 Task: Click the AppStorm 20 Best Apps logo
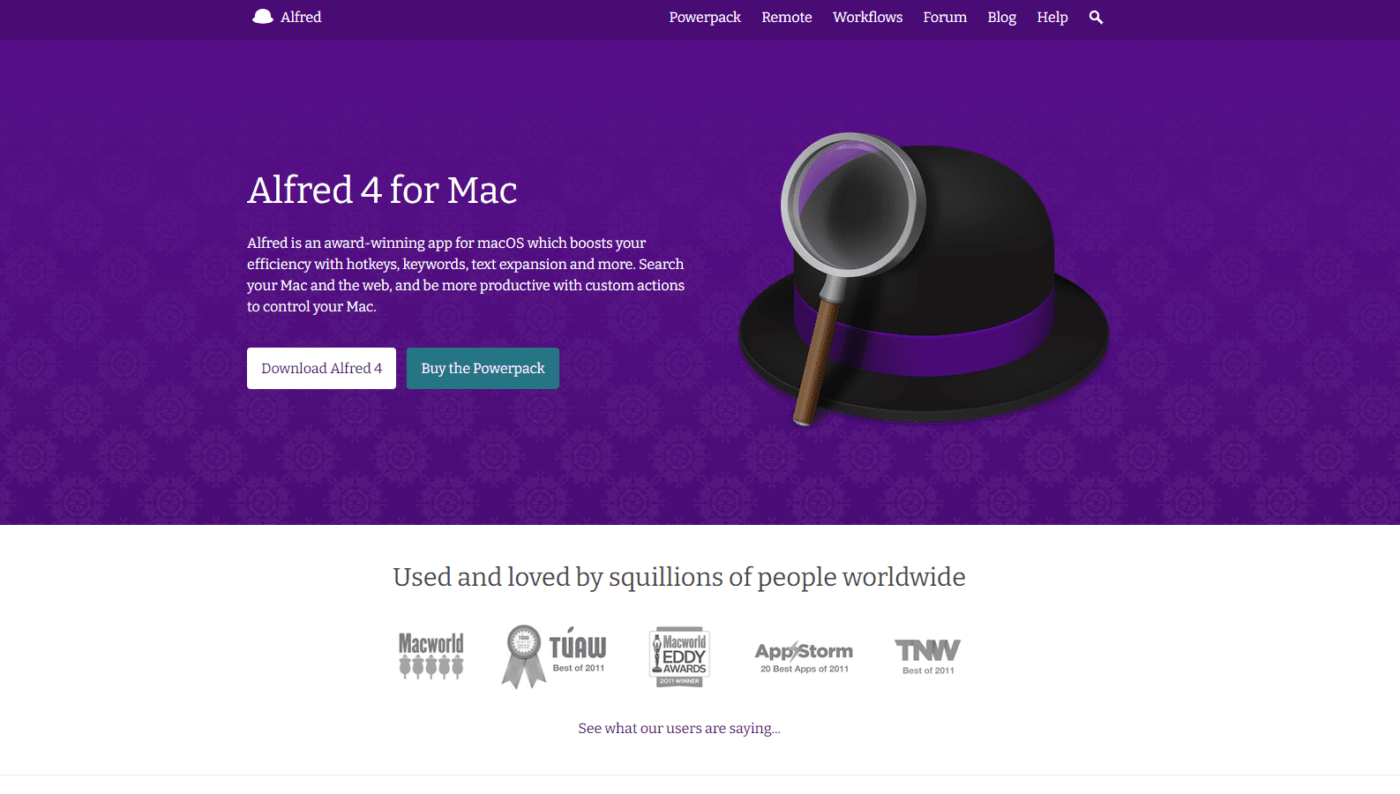(804, 657)
